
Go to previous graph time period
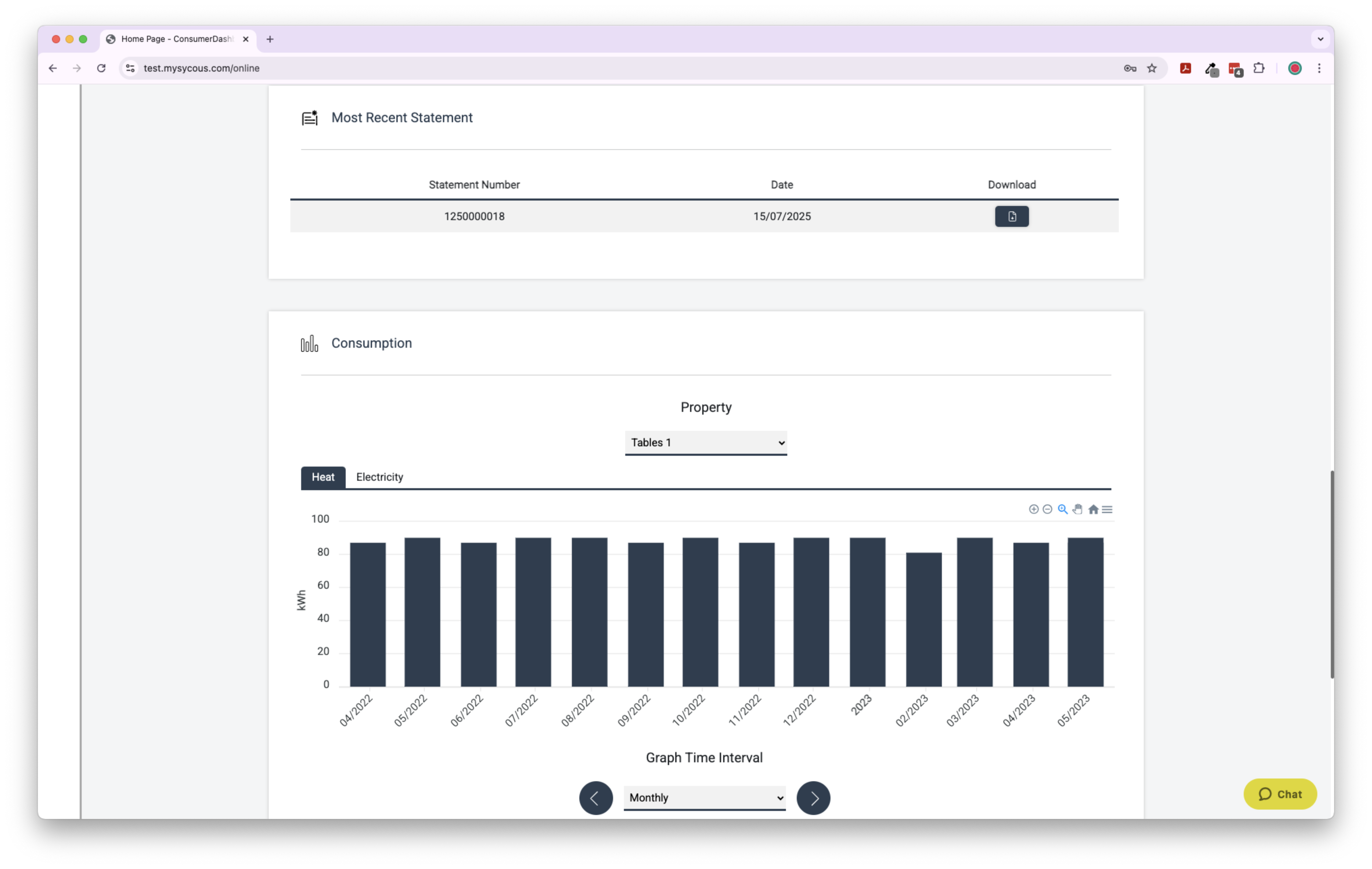[x=596, y=797]
